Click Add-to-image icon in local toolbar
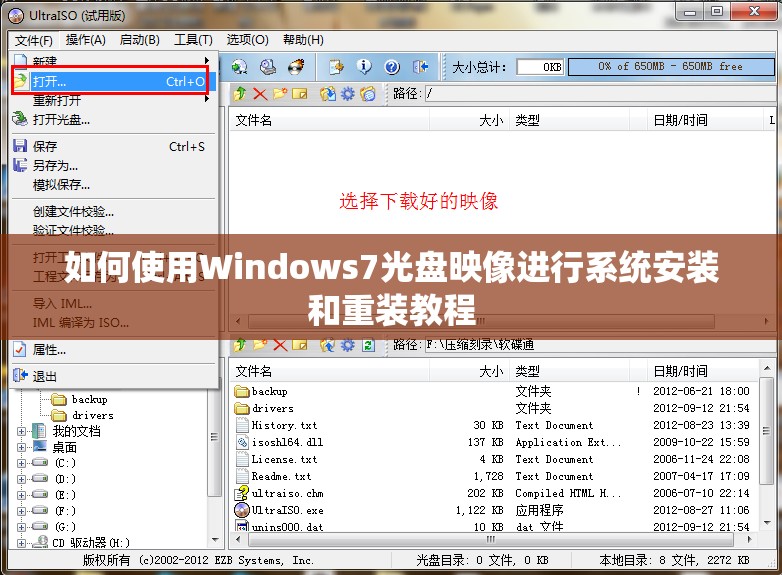The width and height of the screenshot is (782, 575). (x=328, y=345)
